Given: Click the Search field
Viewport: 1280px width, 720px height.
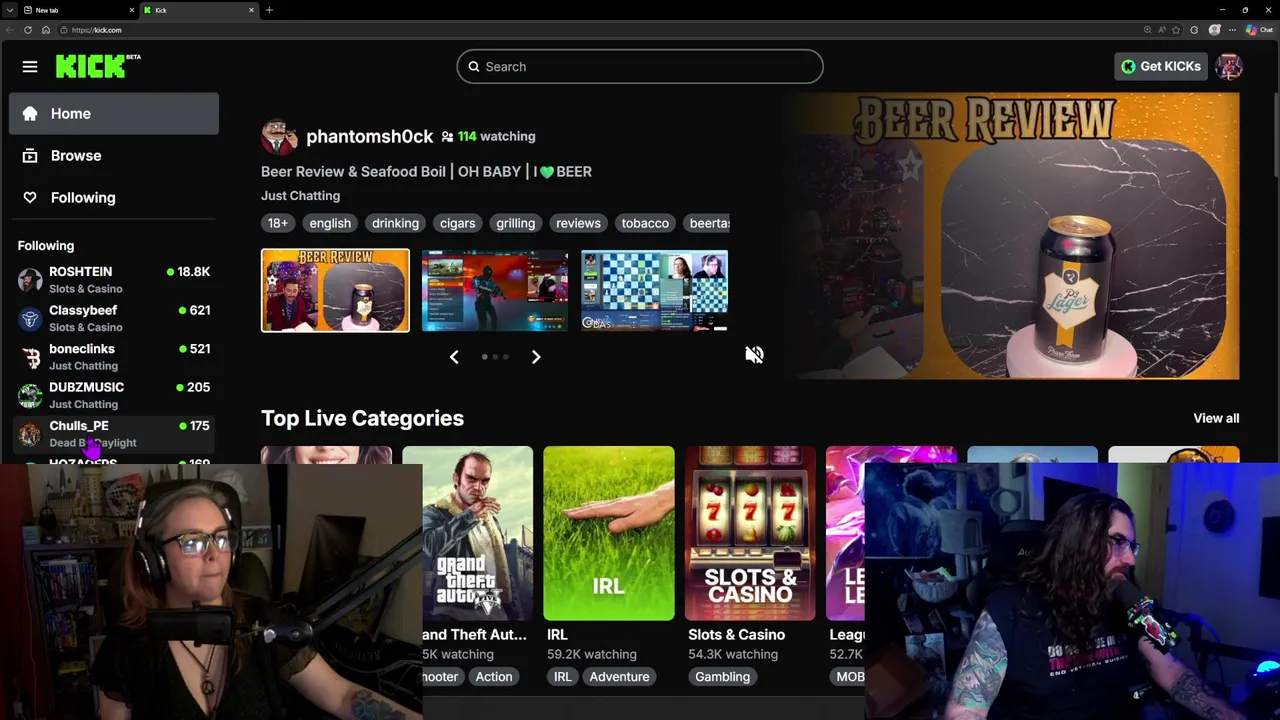Looking at the screenshot, I should point(640,67).
